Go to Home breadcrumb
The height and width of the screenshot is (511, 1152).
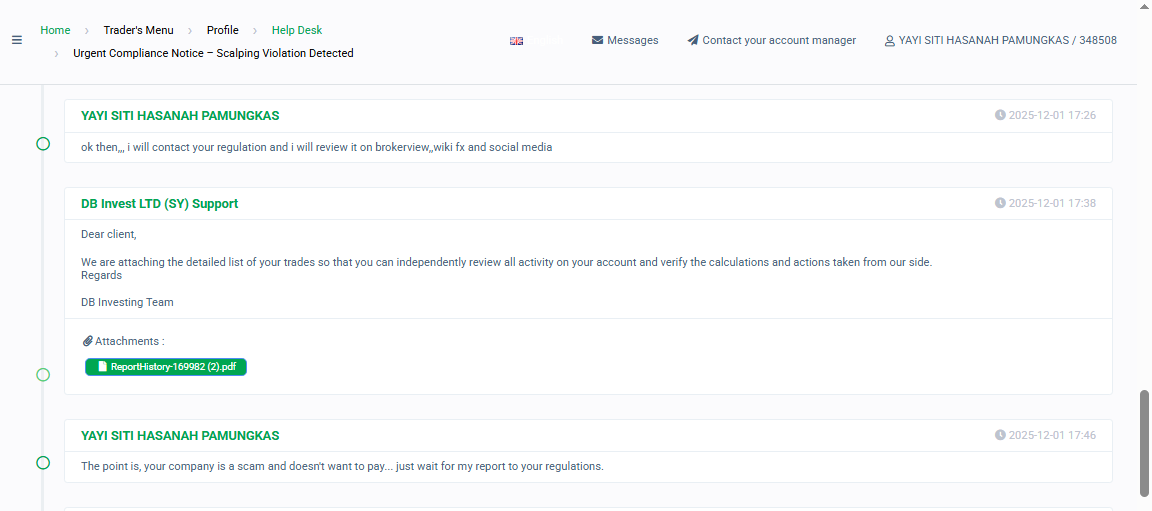pos(55,30)
